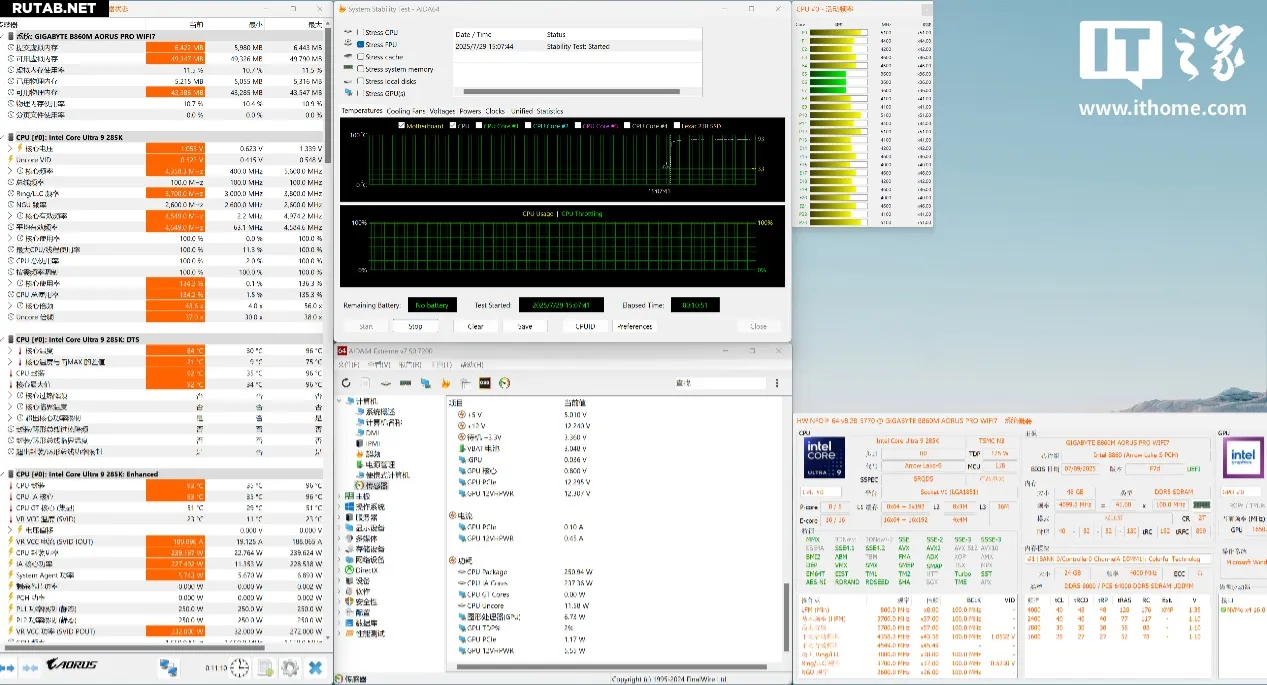Select the Stability Test: Started log entry
The height and width of the screenshot is (685, 1267).
coord(577,46)
